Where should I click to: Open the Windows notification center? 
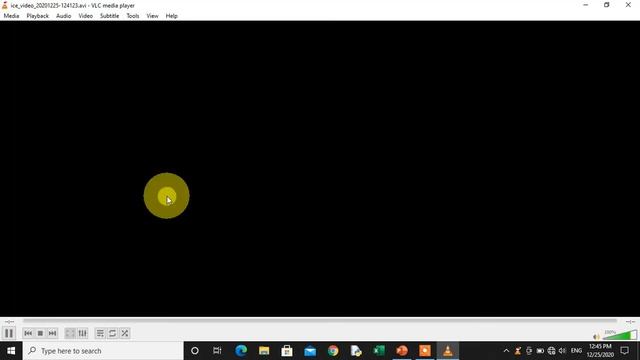click(624, 351)
